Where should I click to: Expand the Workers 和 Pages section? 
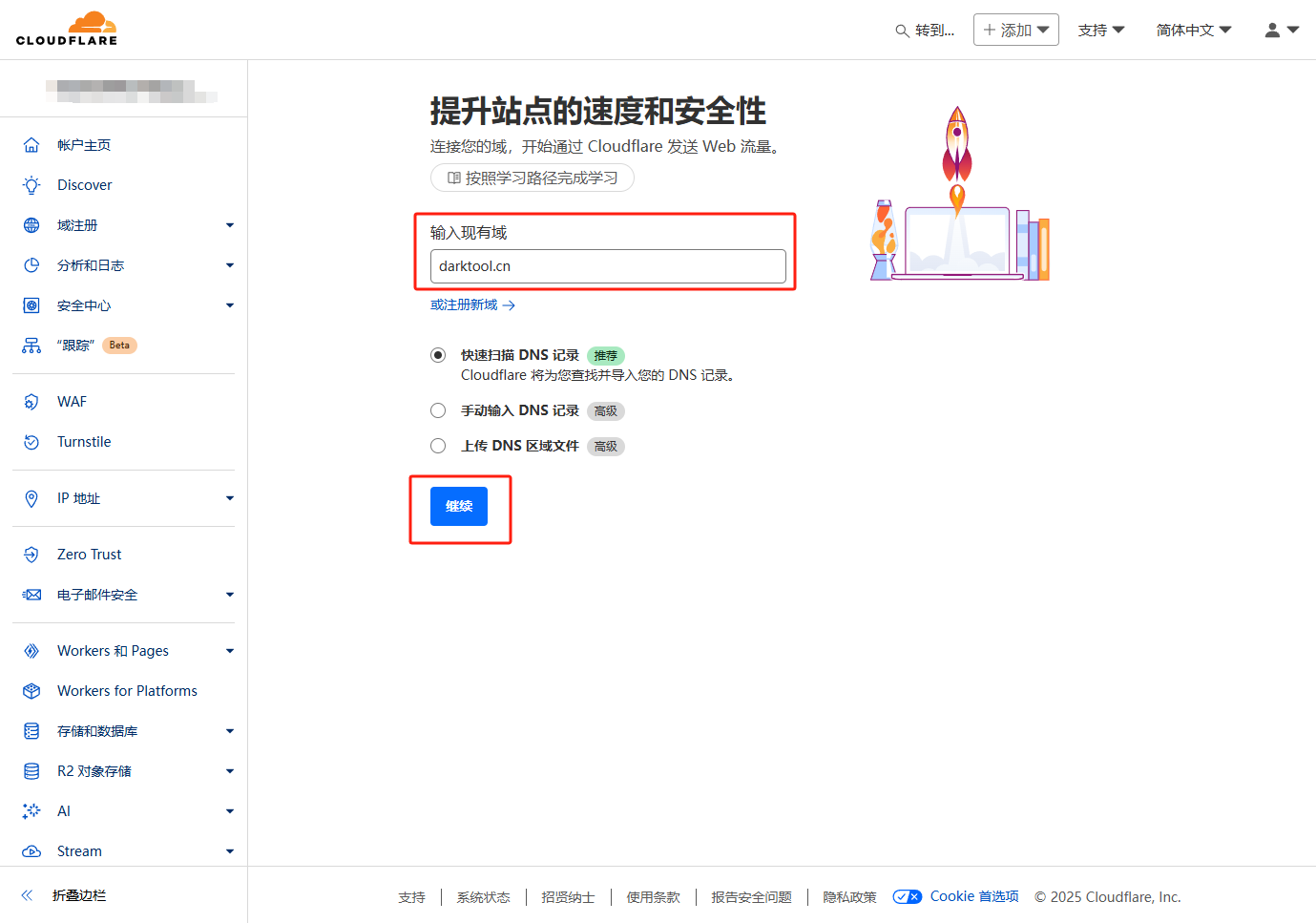[230, 651]
